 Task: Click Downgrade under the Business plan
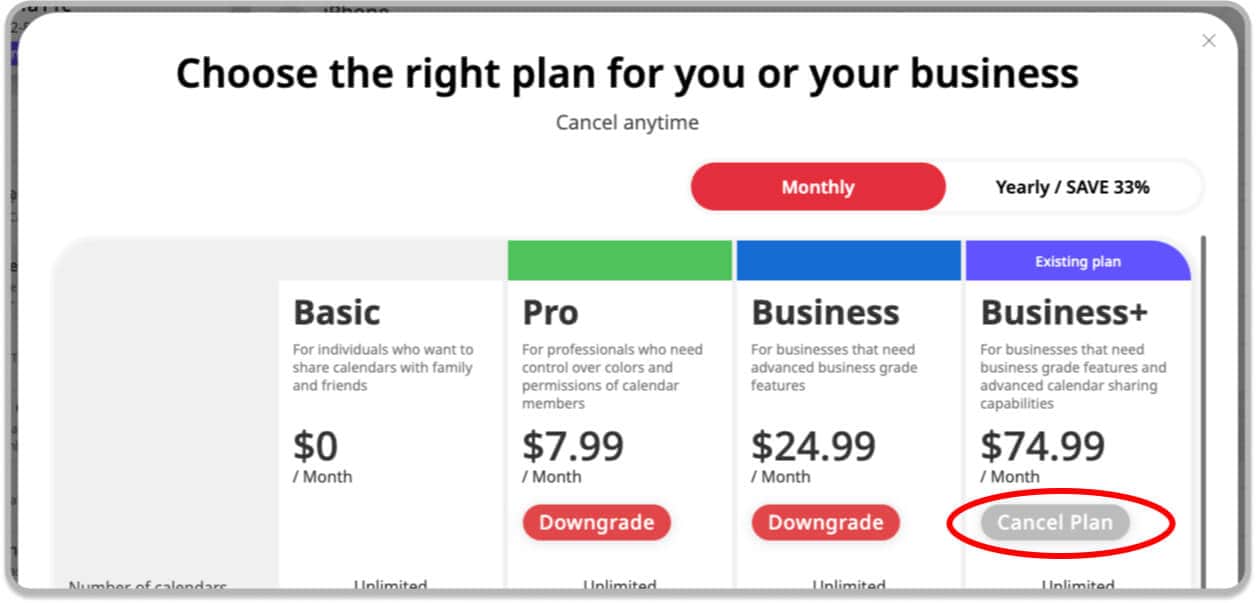point(825,522)
